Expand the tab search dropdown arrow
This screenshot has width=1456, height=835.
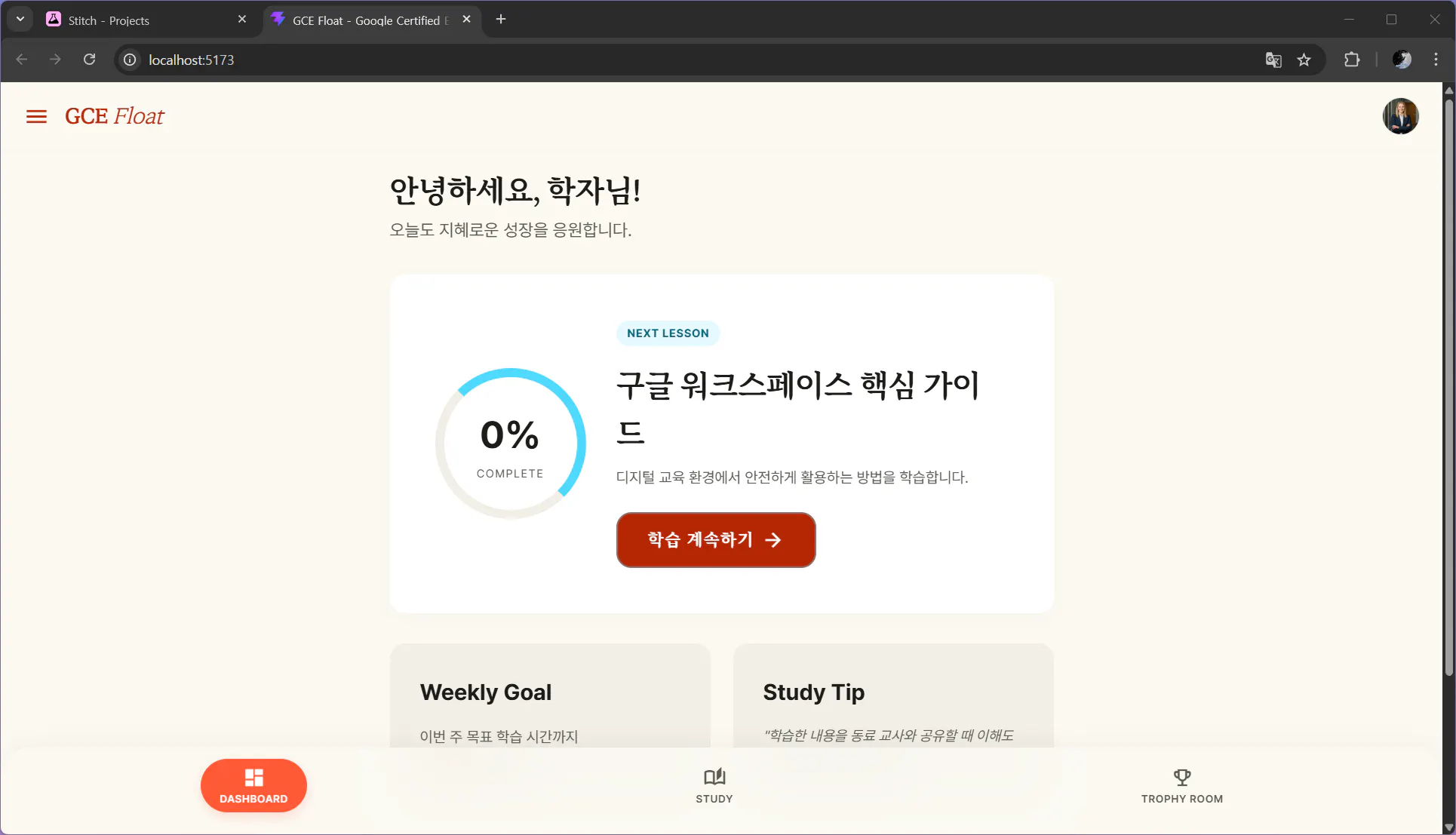20,20
